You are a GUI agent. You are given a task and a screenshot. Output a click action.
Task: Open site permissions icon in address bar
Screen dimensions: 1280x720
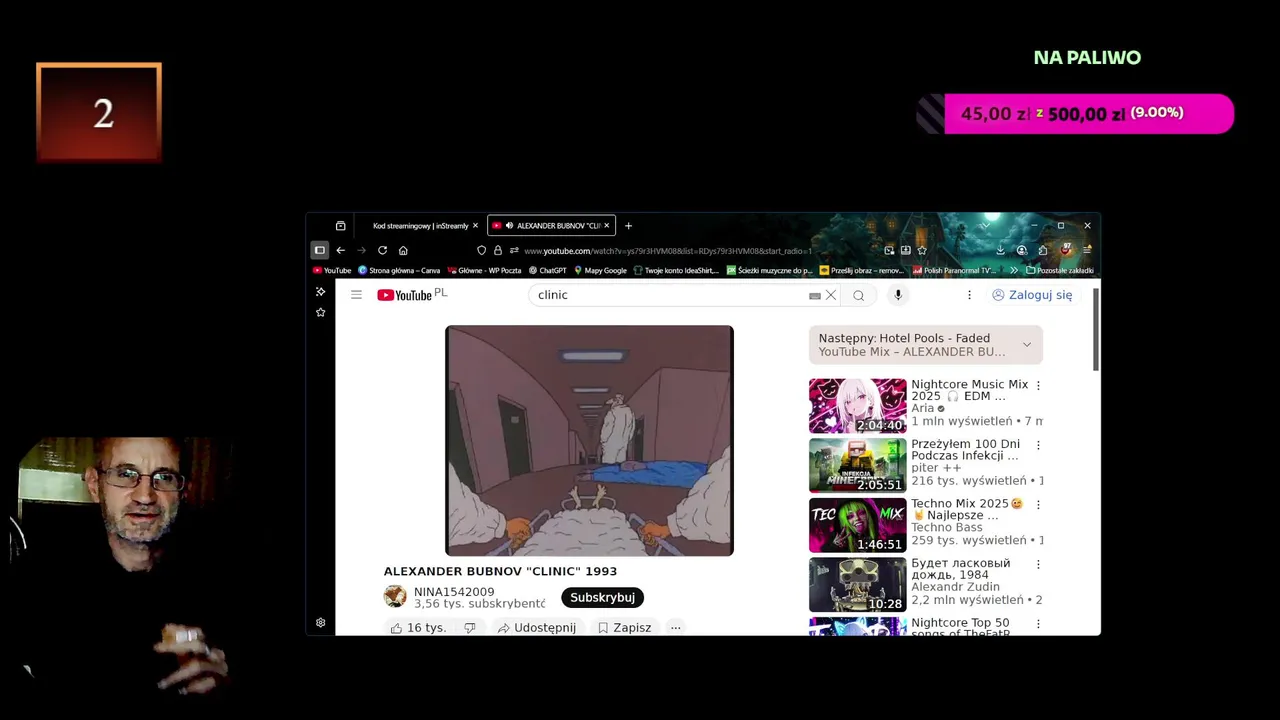coord(514,250)
